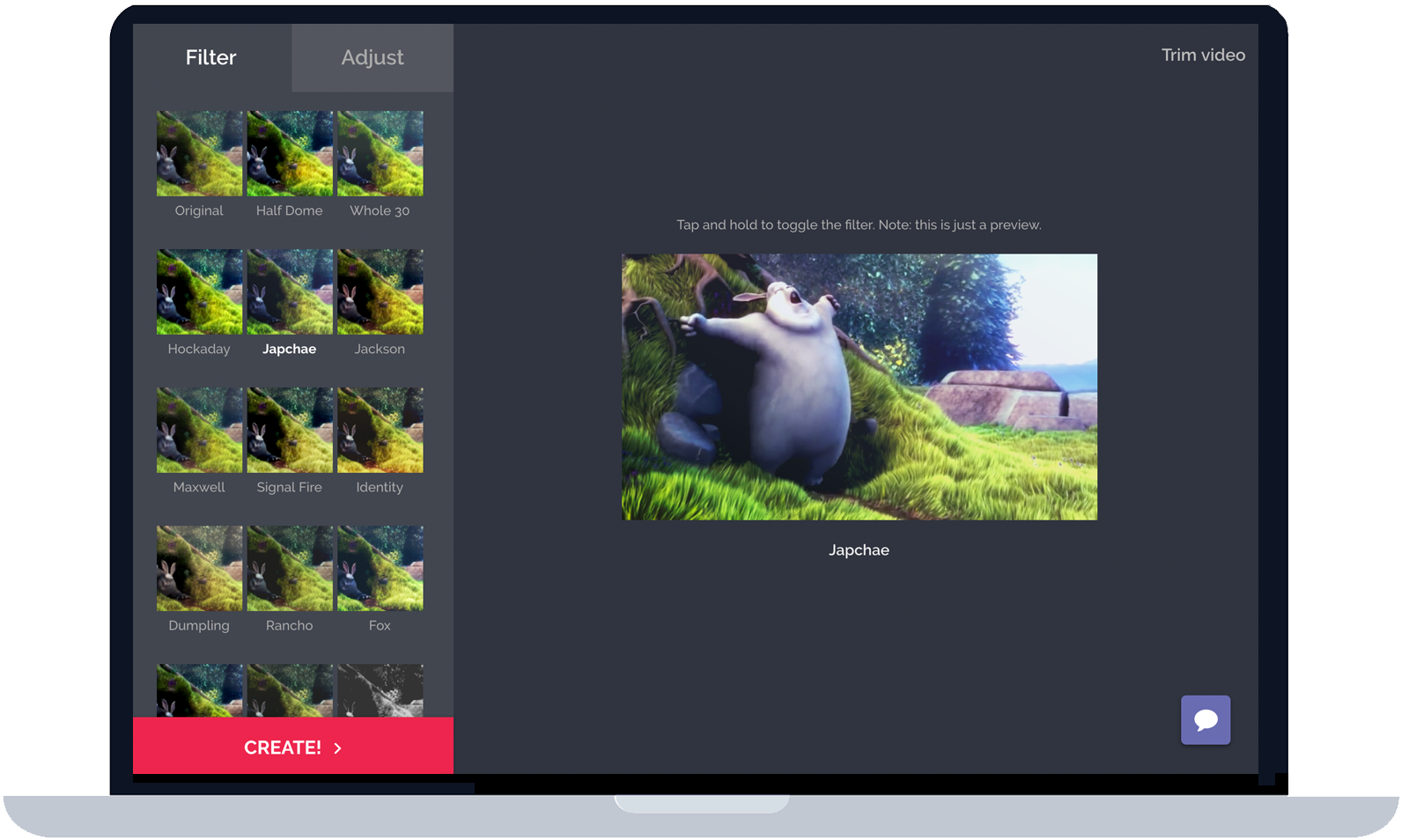Choose the black-and-white filter thumbnail
The image size is (1409, 840).
(380, 691)
